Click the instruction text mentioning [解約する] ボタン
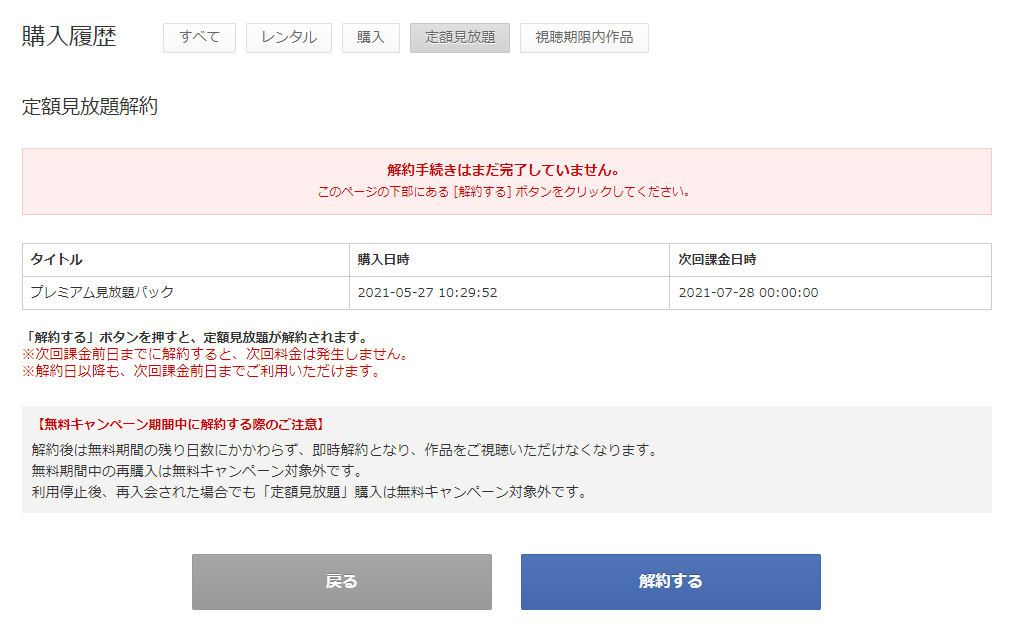The height and width of the screenshot is (643, 1033). point(503,192)
